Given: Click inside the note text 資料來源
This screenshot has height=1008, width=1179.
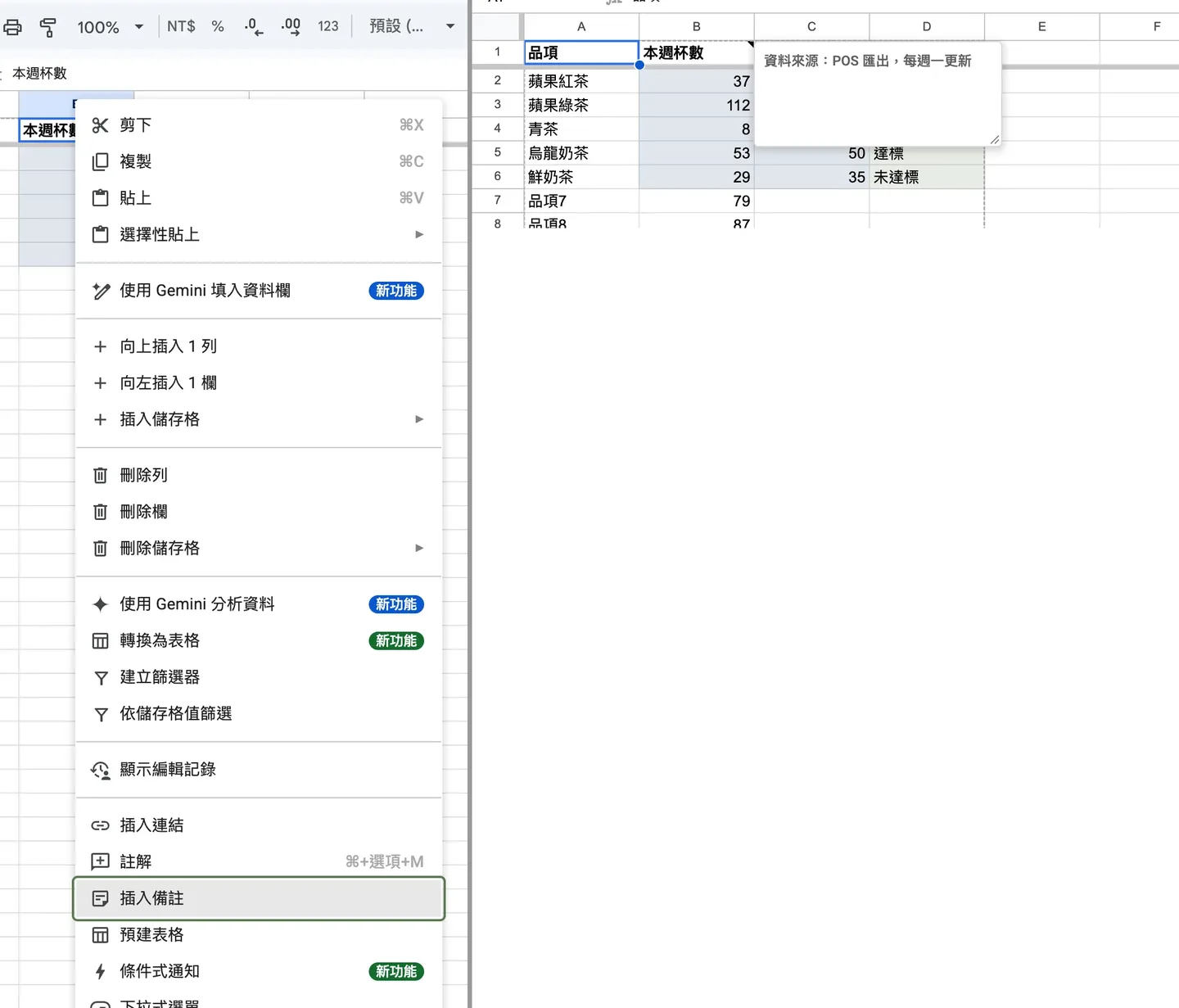Looking at the screenshot, I should (867, 61).
